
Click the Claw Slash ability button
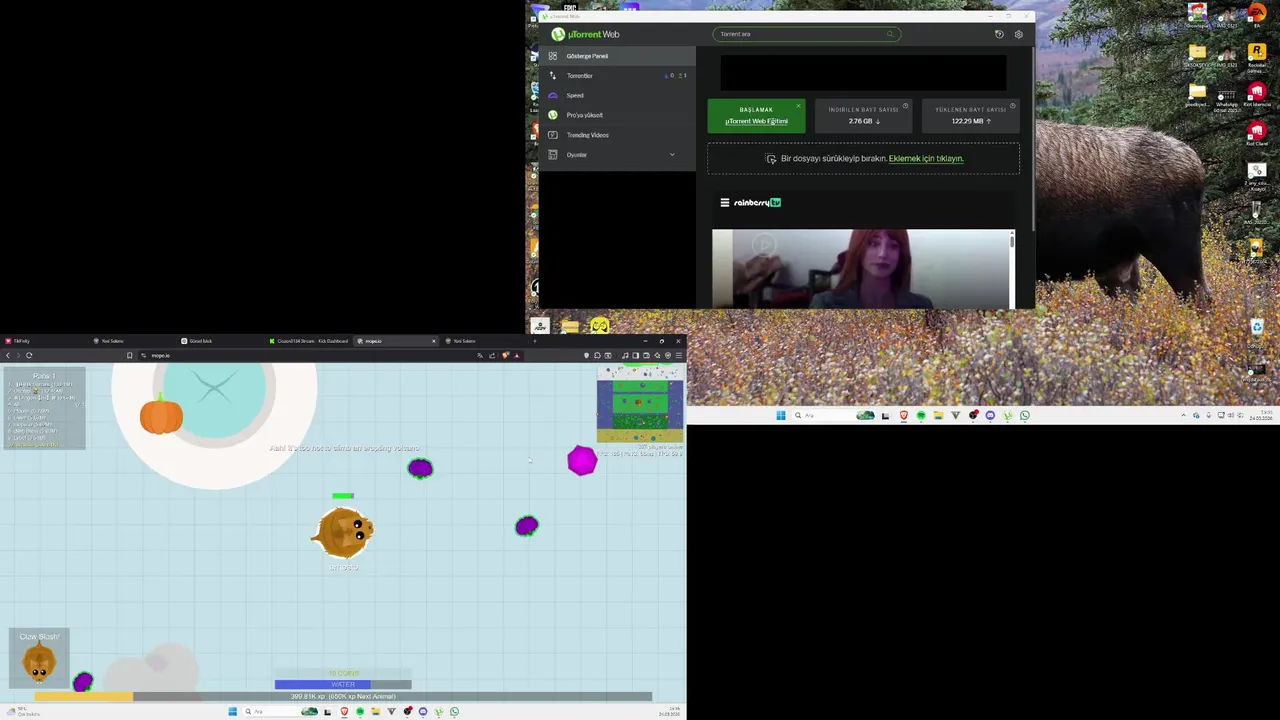39,660
